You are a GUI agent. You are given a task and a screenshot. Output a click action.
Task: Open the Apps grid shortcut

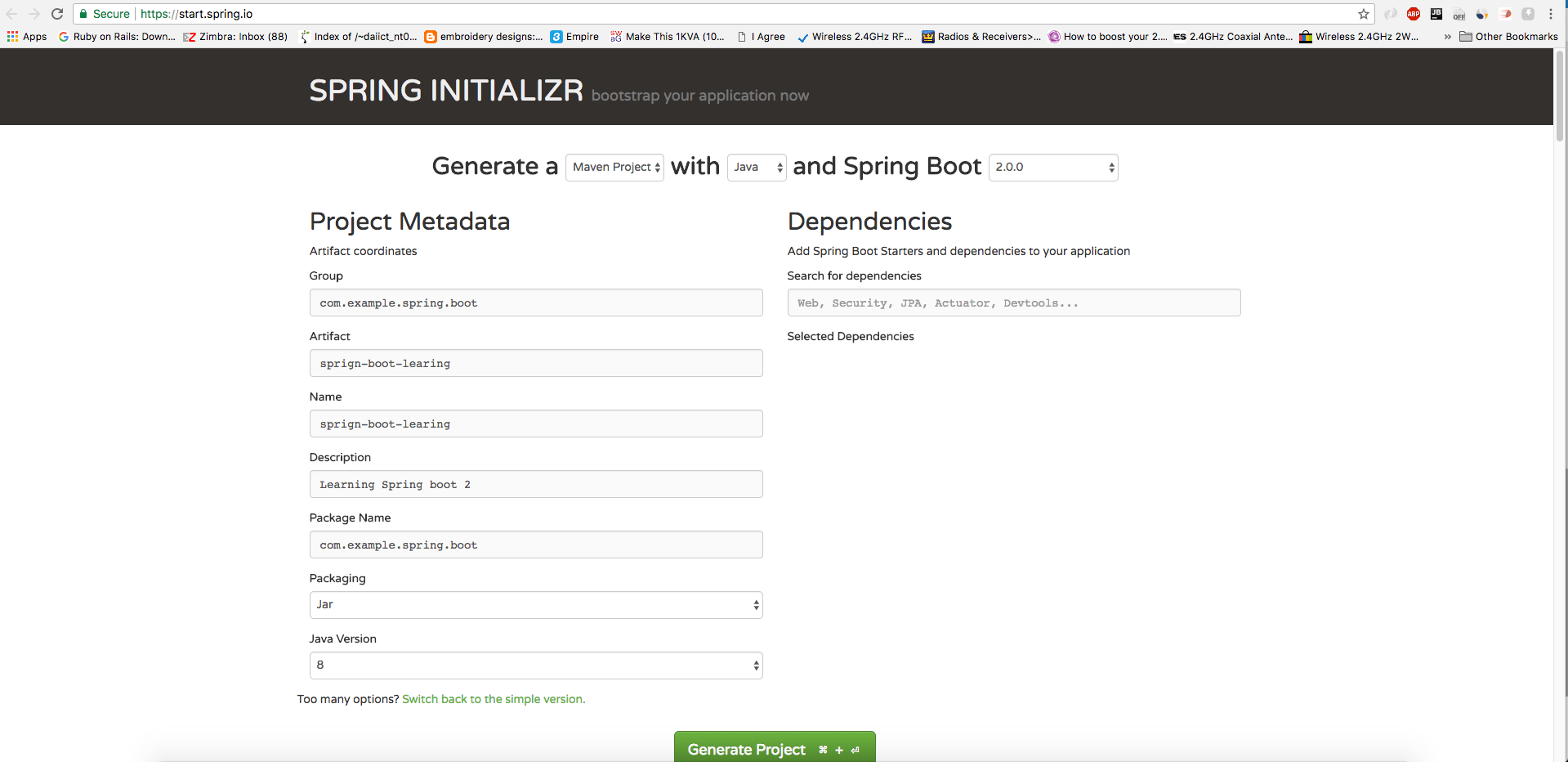tap(27, 37)
